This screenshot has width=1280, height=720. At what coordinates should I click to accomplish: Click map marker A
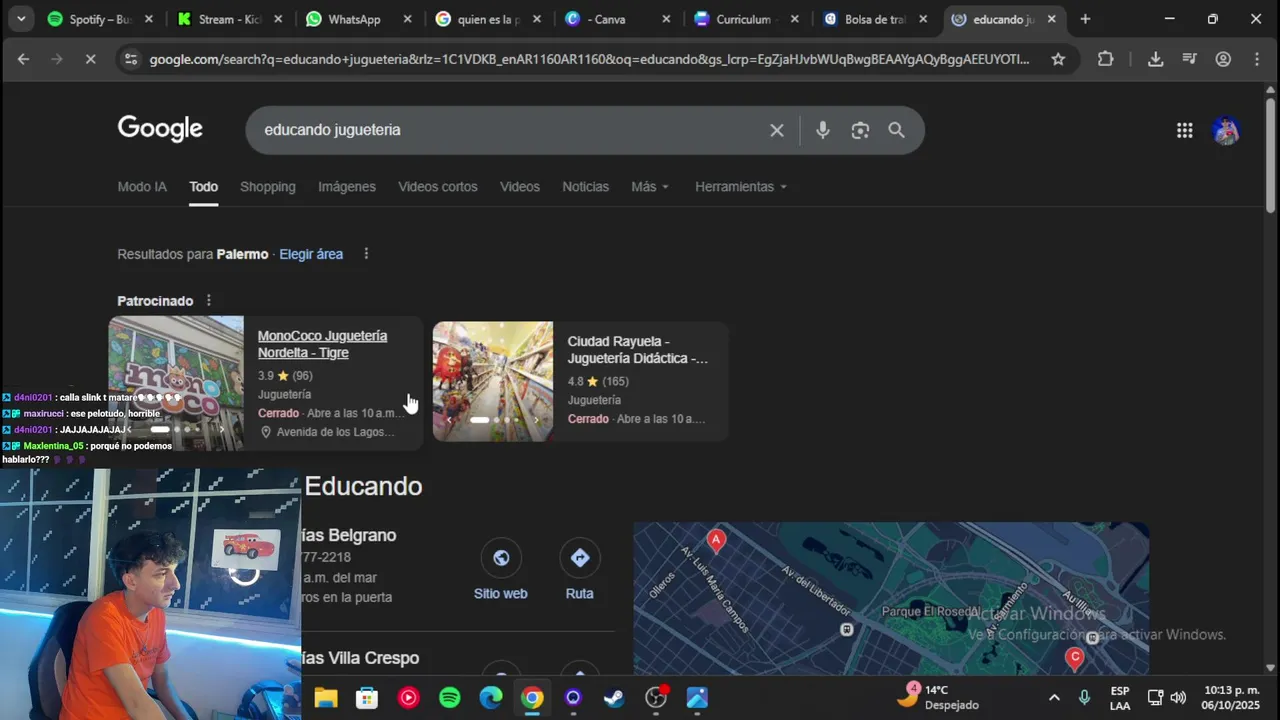[x=716, y=541]
